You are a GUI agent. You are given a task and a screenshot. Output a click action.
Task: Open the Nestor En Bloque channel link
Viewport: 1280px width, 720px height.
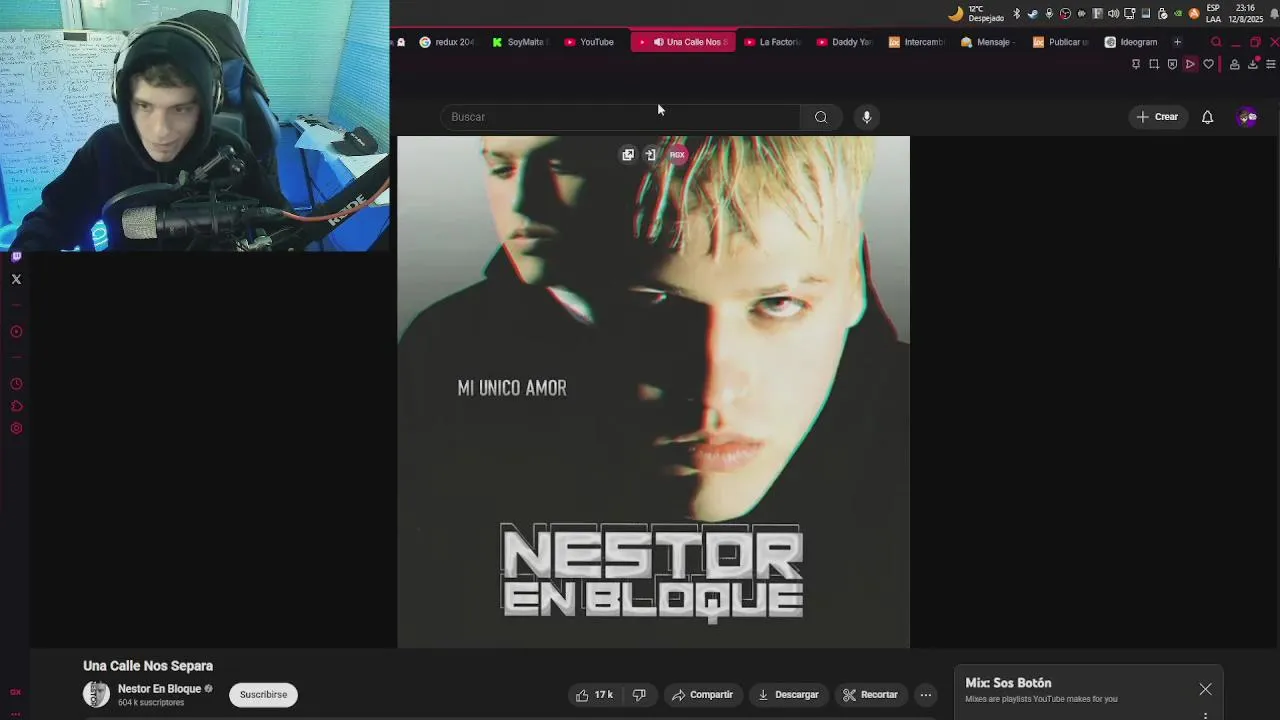pyautogui.click(x=160, y=689)
